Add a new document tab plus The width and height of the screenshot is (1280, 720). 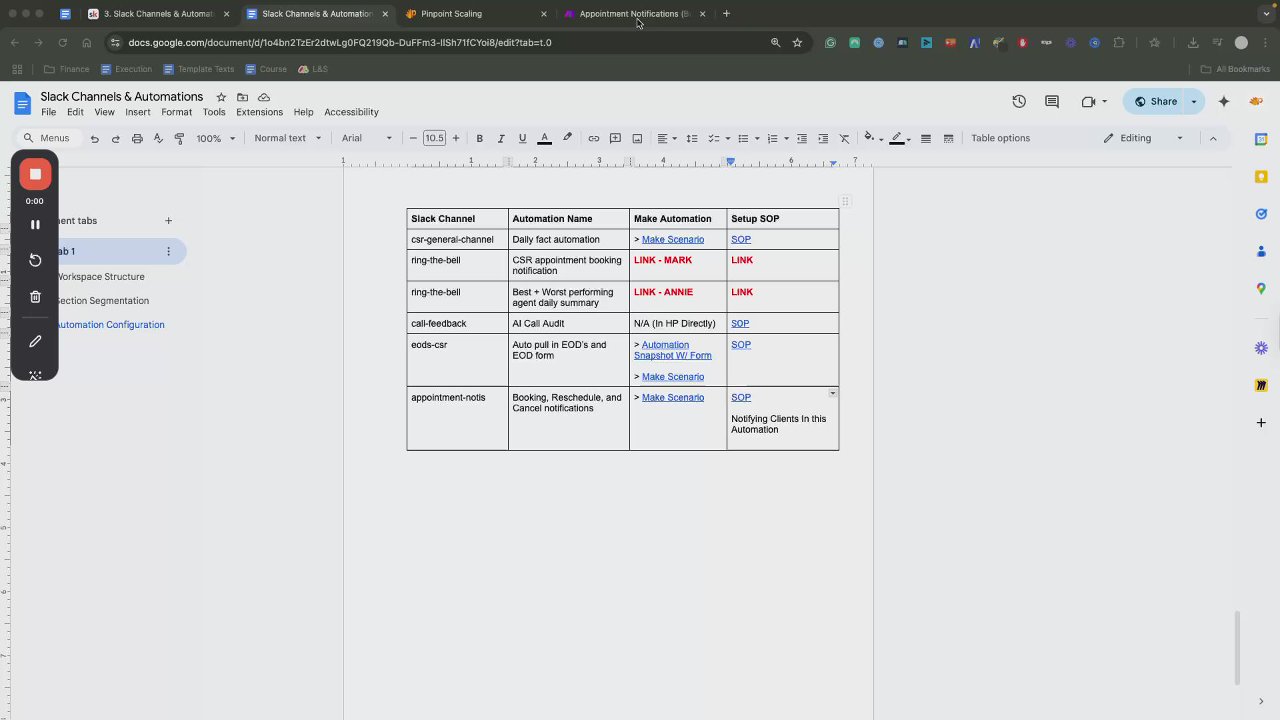pos(168,221)
